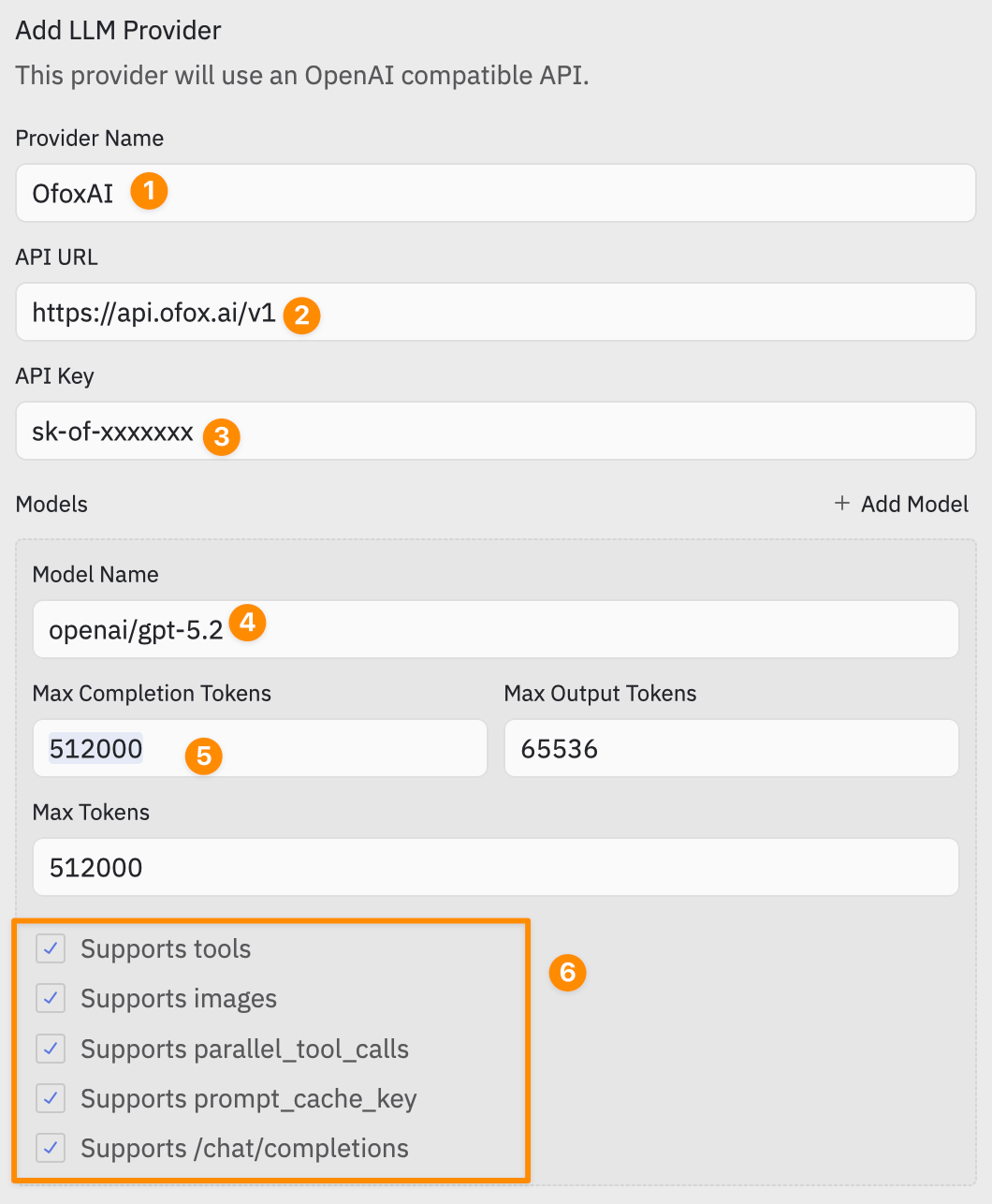Click the orange number 6 marker
The image size is (992, 1204).
click(x=567, y=972)
